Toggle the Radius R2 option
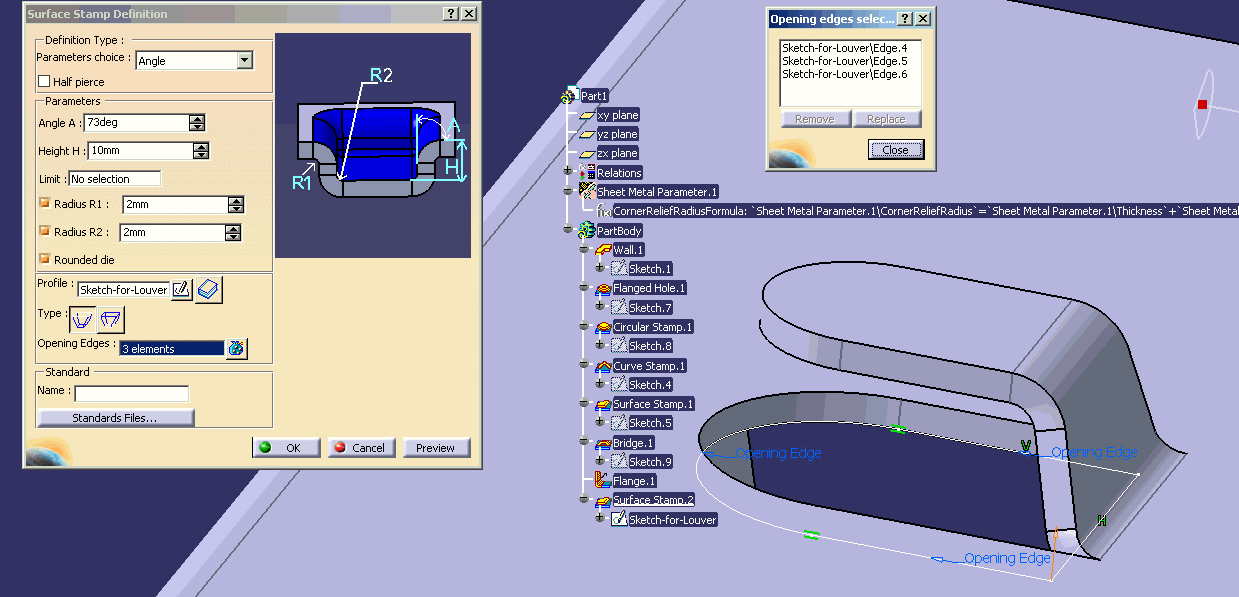1239x597 pixels. [x=44, y=231]
